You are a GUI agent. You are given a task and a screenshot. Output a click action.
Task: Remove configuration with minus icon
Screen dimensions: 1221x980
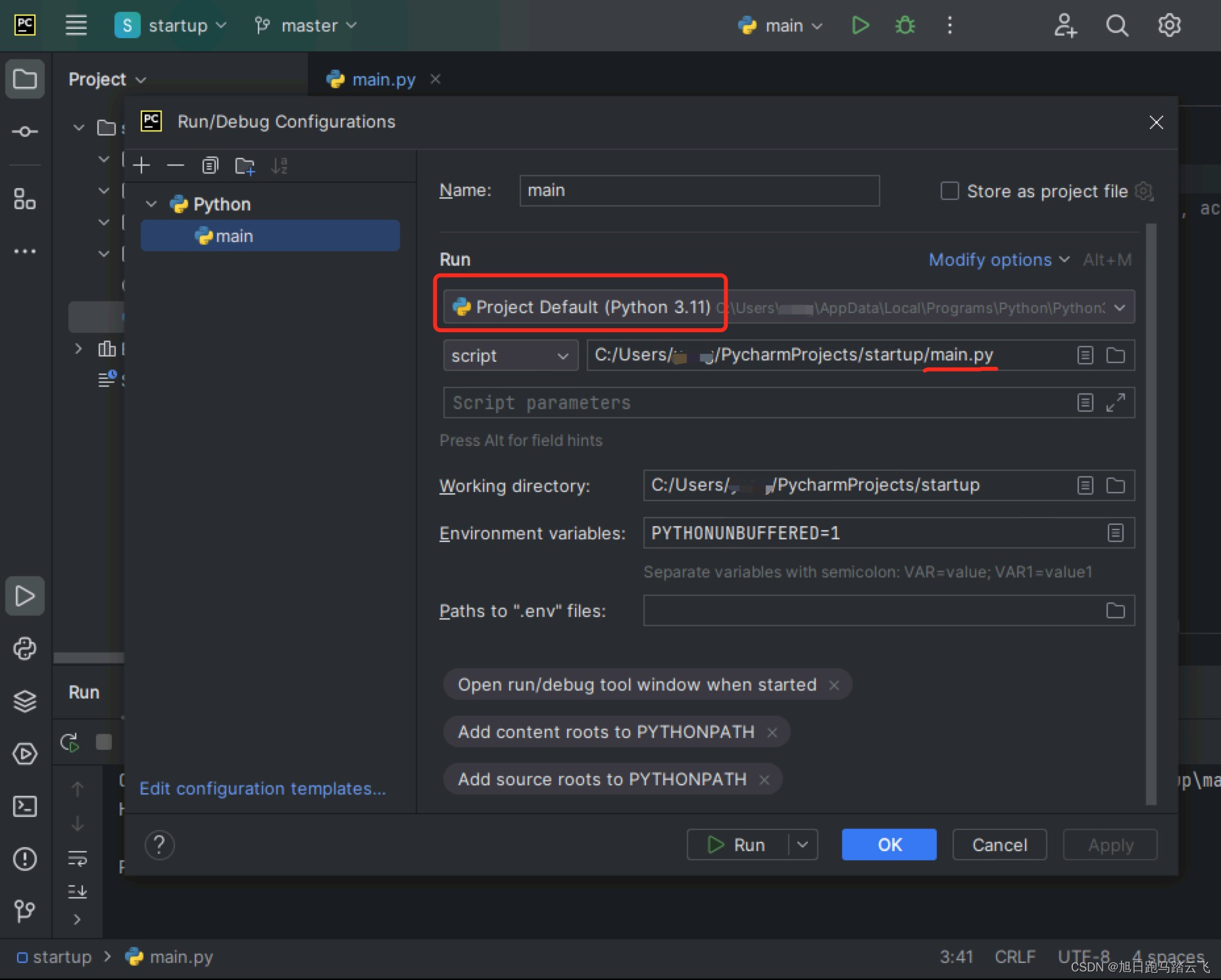(176, 166)
